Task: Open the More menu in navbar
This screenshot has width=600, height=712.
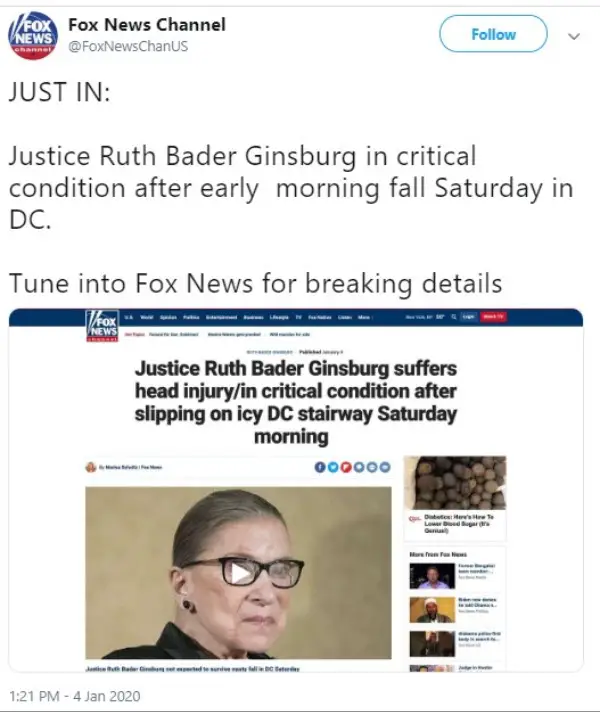Action: point(364,317)
